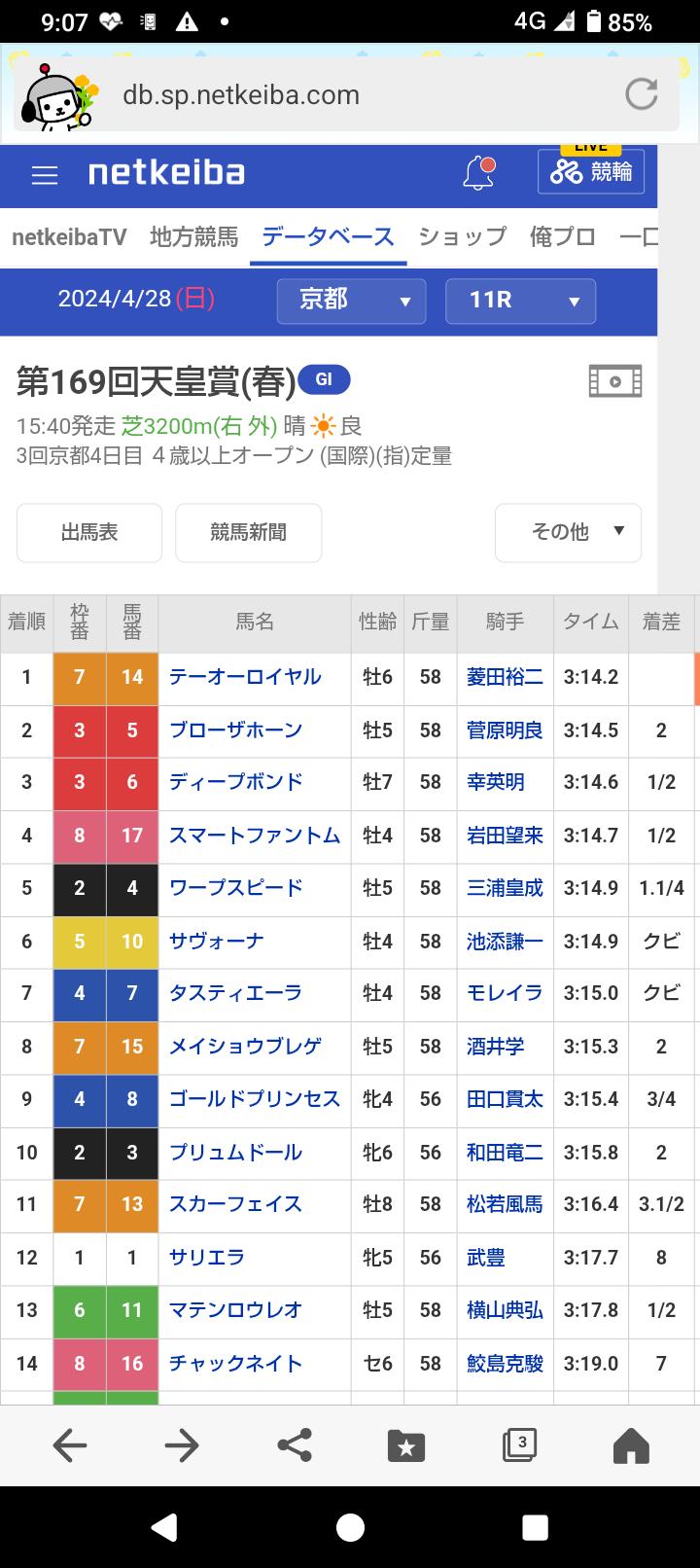The width and height of the screenshot is (700, 1568).
Task: Open the bookmarks star icon
Action: (406, 1445)
